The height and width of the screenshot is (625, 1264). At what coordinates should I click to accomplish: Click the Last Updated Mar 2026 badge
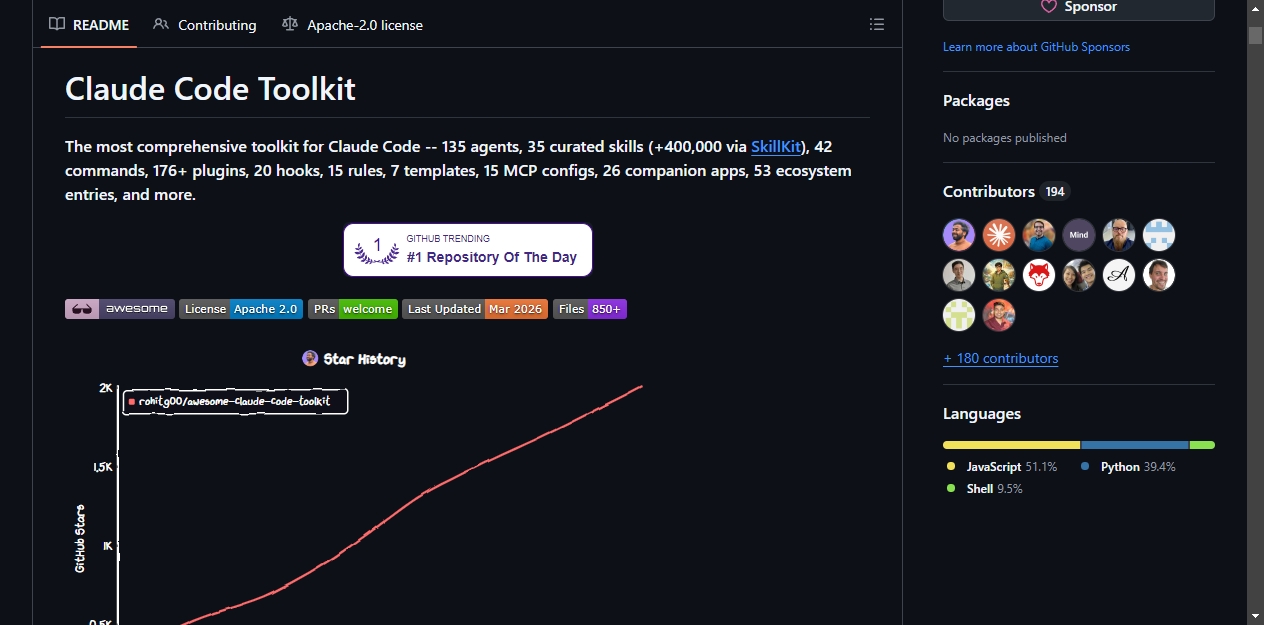[475, 309]
